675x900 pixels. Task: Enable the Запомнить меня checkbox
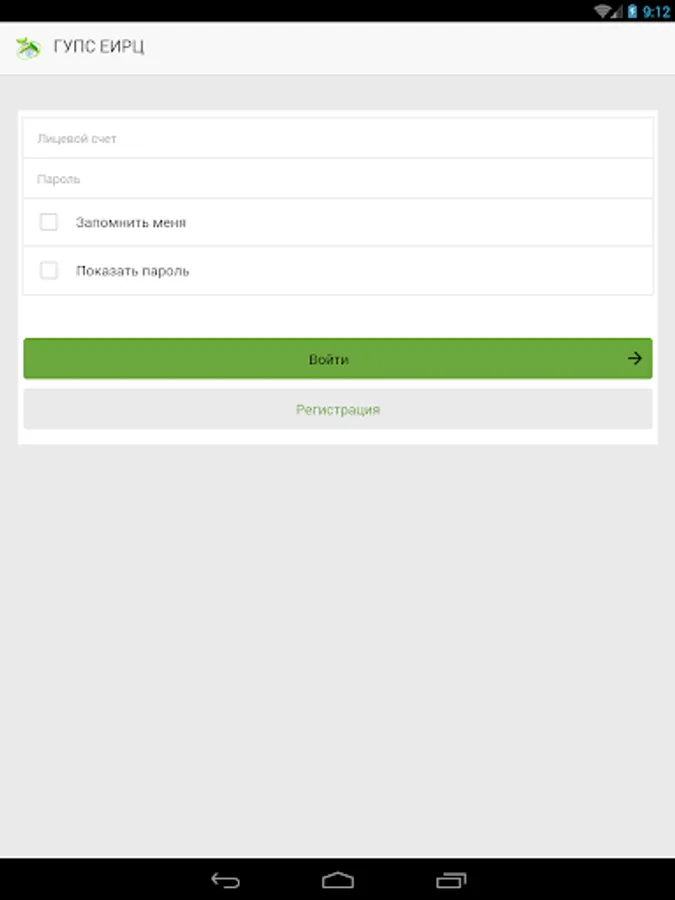49,222
